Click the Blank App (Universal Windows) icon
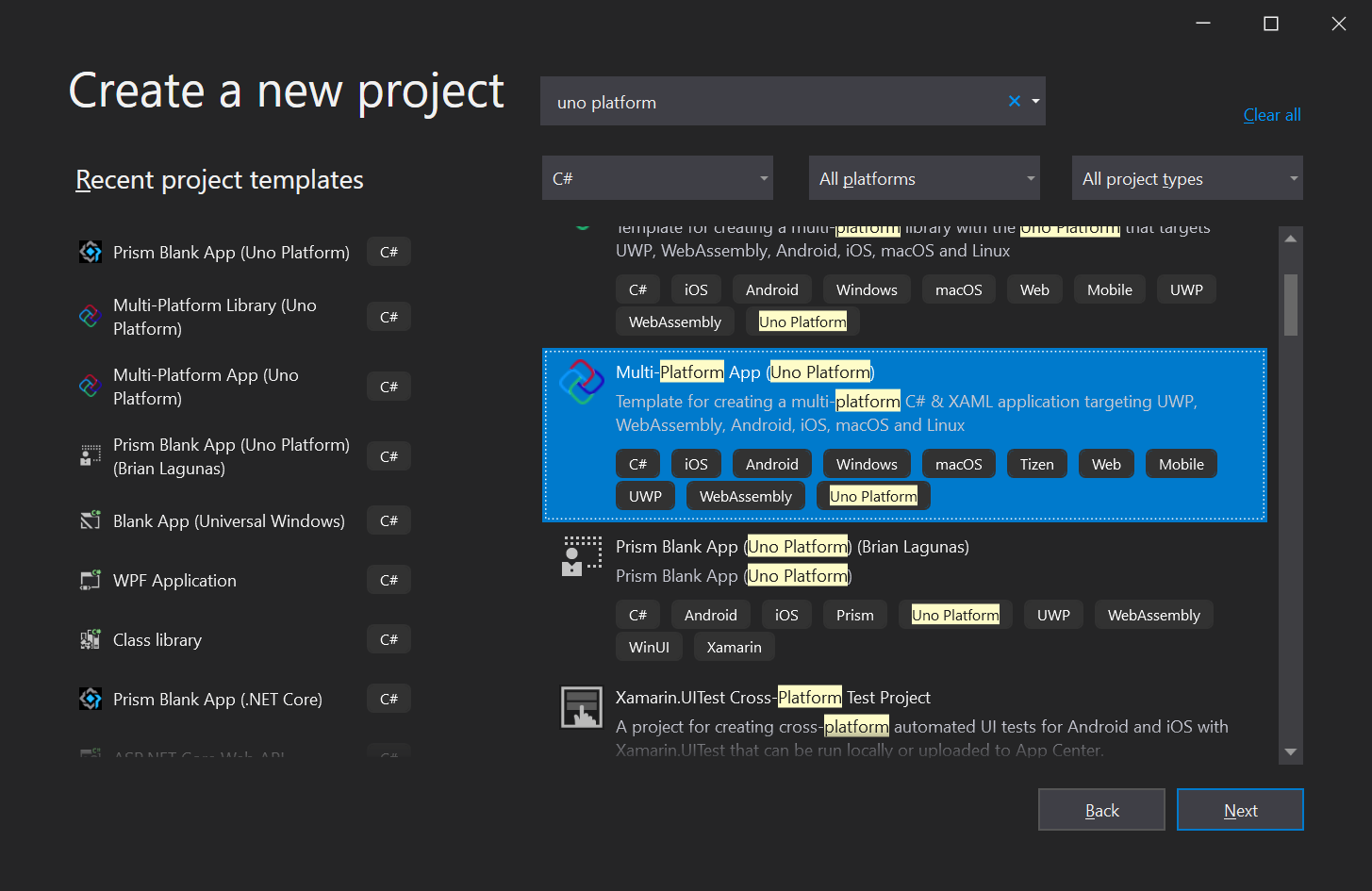 pyautogui.click(x=90, y=520)
